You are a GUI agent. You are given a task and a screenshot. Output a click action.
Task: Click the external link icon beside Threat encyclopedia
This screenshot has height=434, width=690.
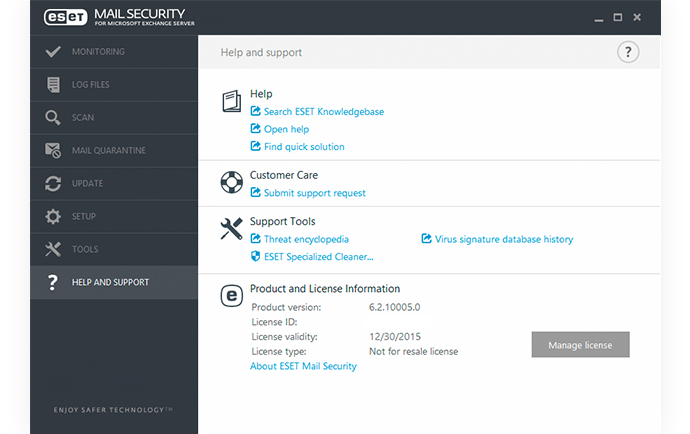point(255,239)
